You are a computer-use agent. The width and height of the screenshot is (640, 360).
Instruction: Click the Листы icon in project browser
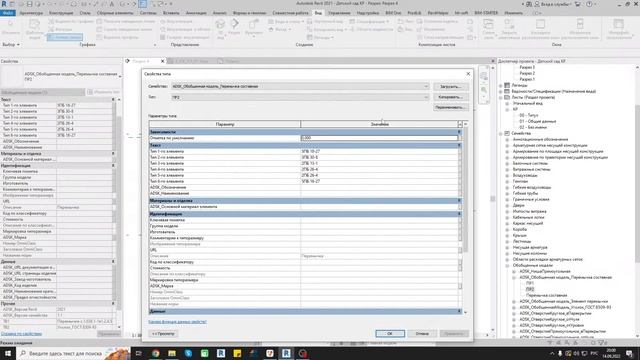tap(507, 97)
